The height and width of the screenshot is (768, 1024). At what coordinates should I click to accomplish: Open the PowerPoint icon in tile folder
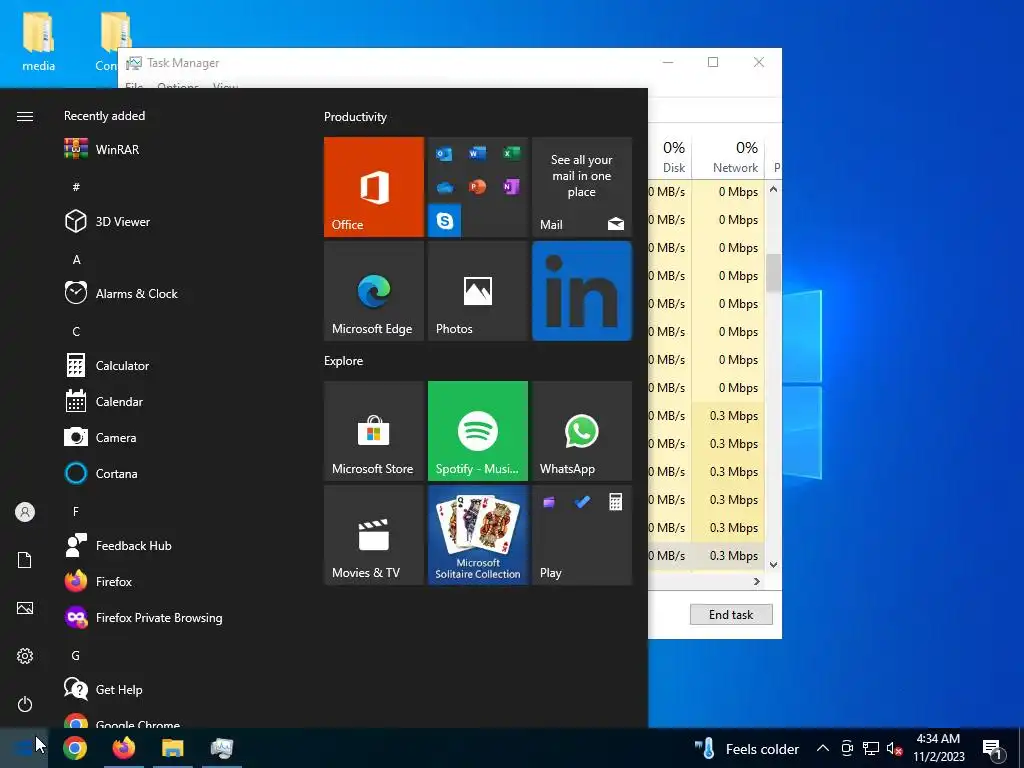[x=477, y=187]
